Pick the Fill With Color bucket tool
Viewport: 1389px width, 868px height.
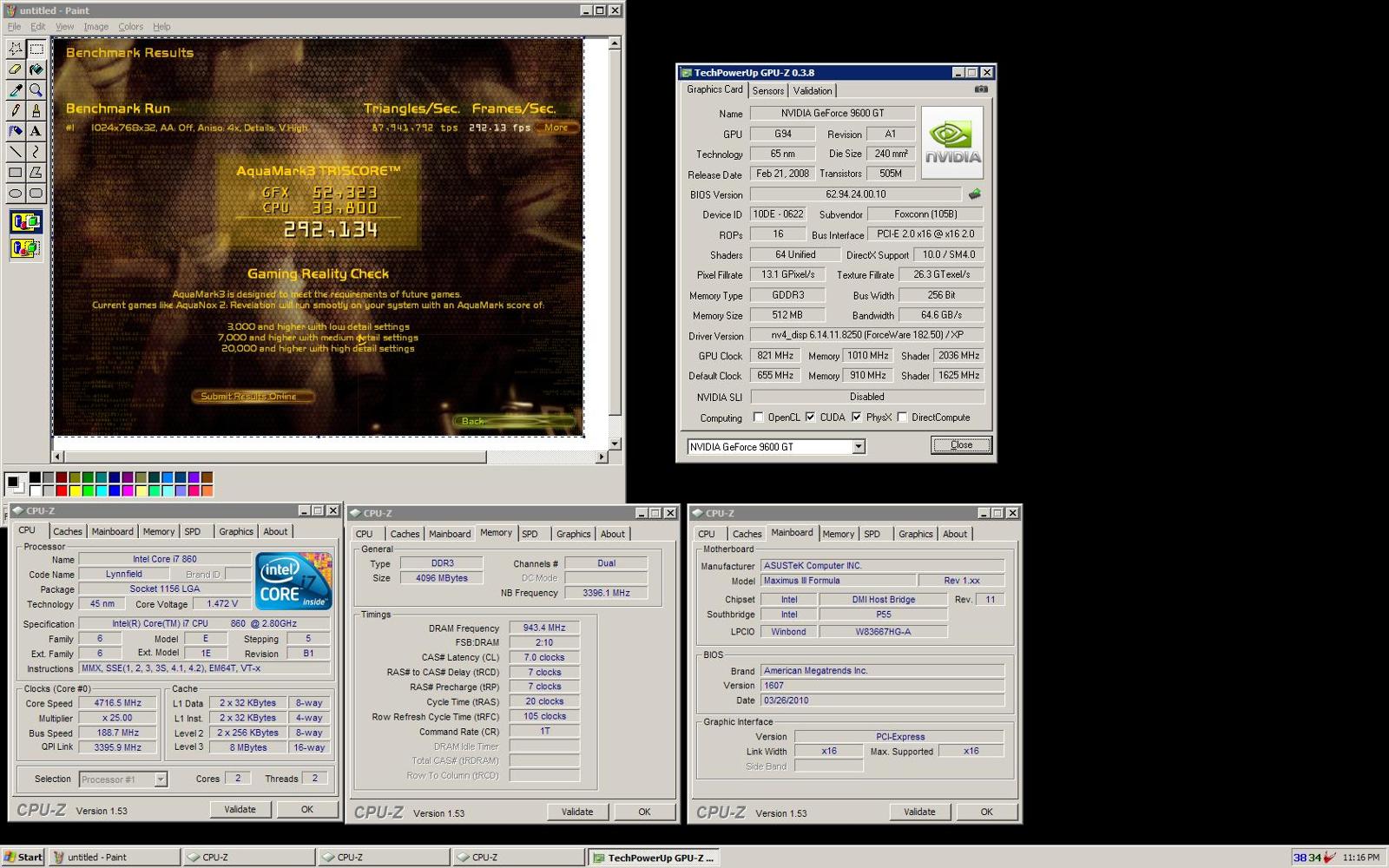click(x=36, y=69)
